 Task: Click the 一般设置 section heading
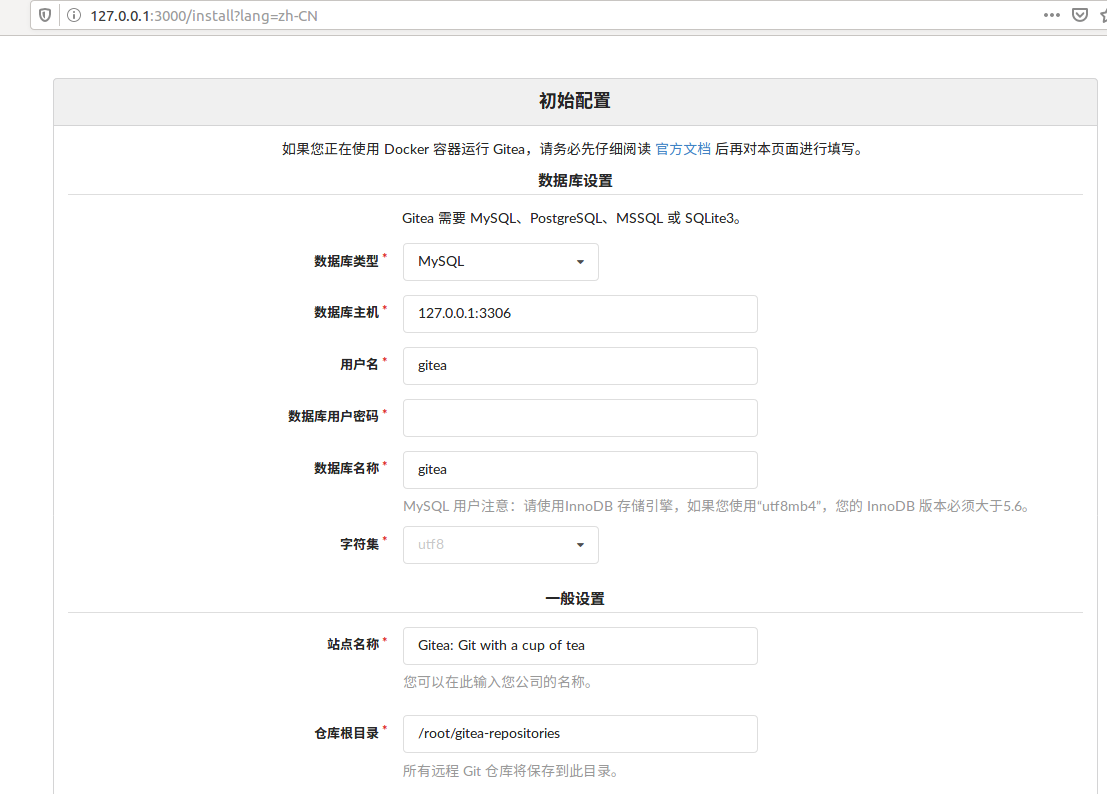tap(575, 598)
